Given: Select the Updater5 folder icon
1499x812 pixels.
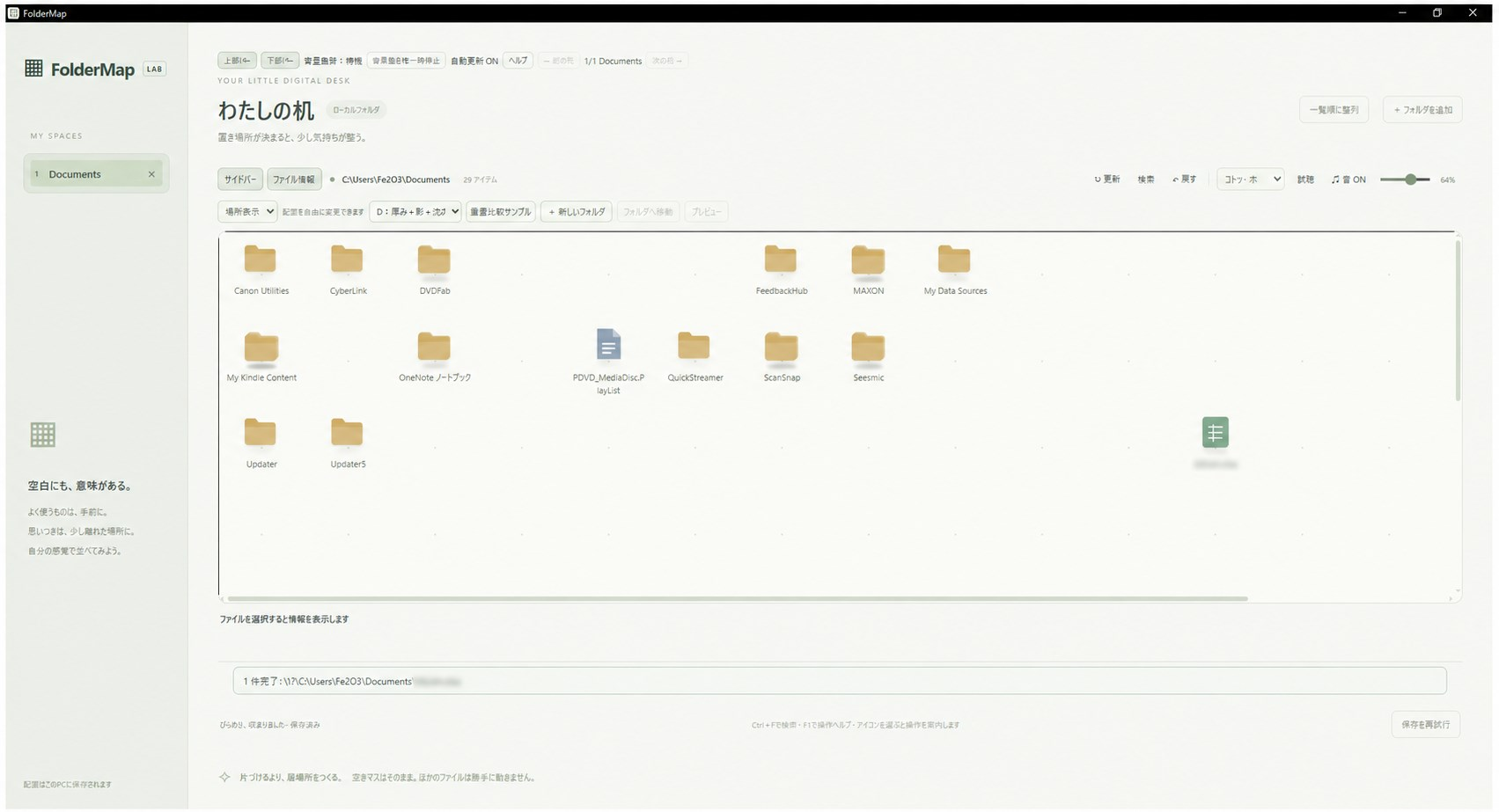Looking at the screenshot, I should (347, 433).
